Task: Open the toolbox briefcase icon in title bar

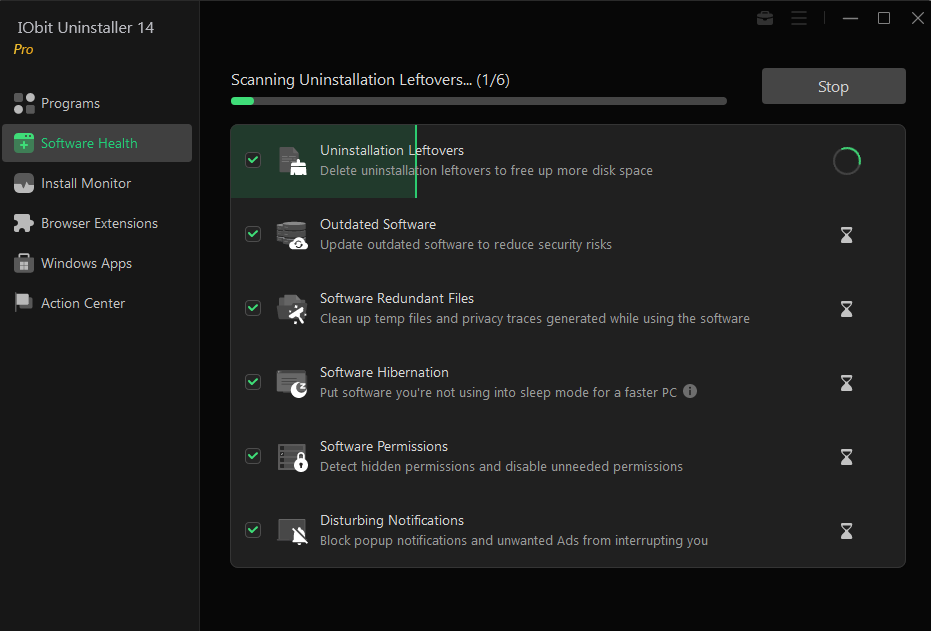Action: pyautogui.click(x=765, y=18)
